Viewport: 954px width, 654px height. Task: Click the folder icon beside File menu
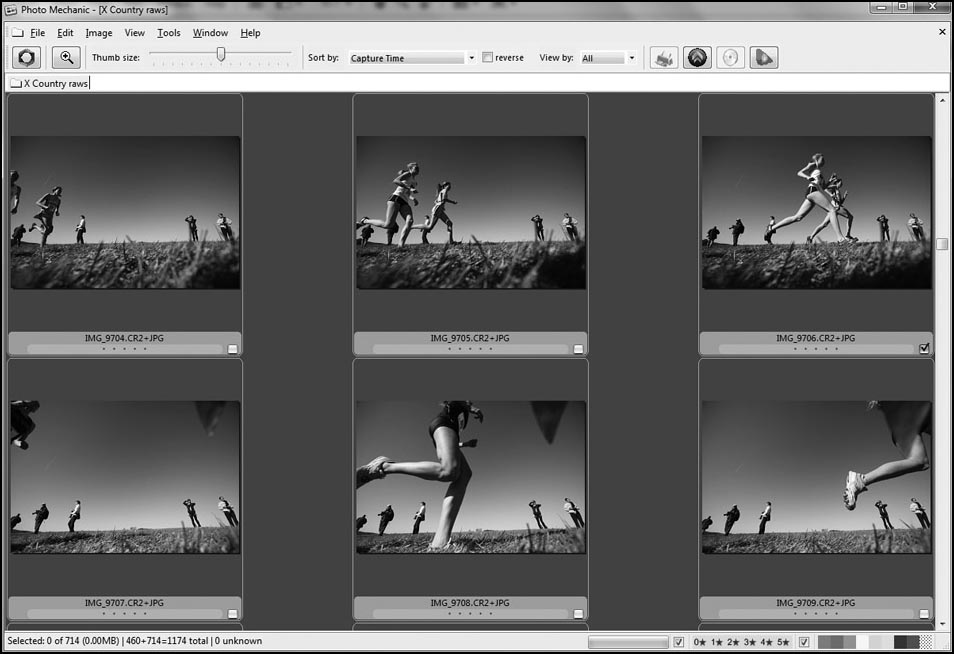(18, 33)
